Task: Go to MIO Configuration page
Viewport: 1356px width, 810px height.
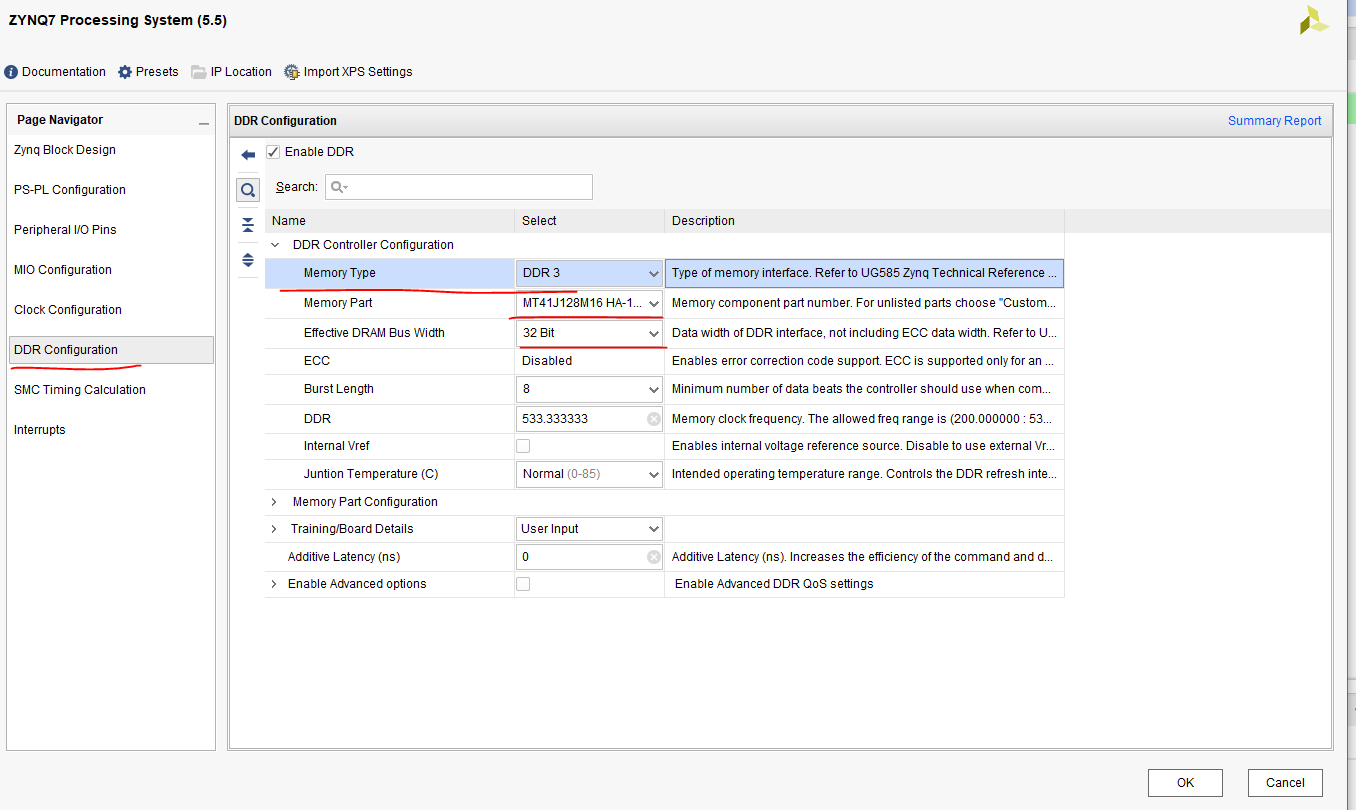Action: pos(63,270)
